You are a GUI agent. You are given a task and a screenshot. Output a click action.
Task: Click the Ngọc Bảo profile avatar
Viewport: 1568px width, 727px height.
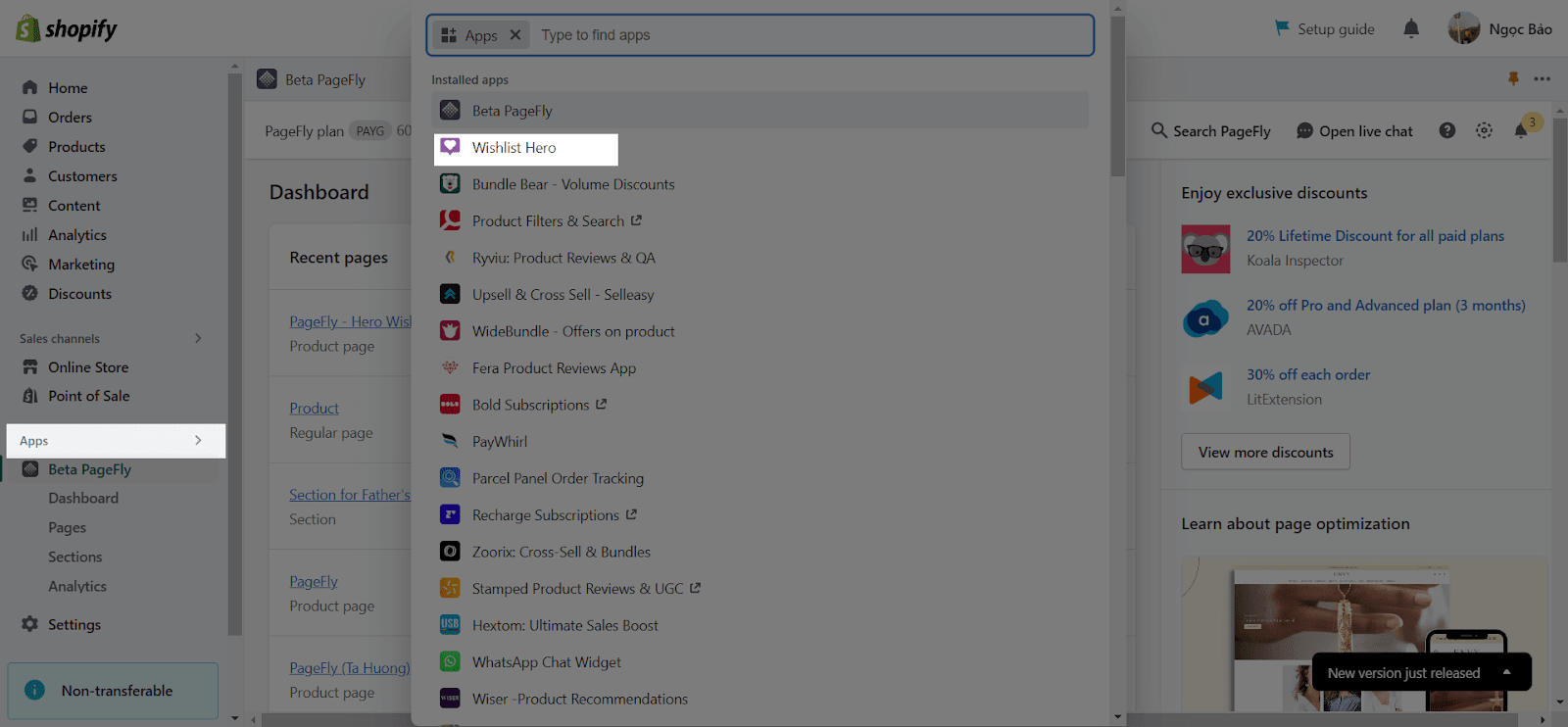click(1464, 28)
